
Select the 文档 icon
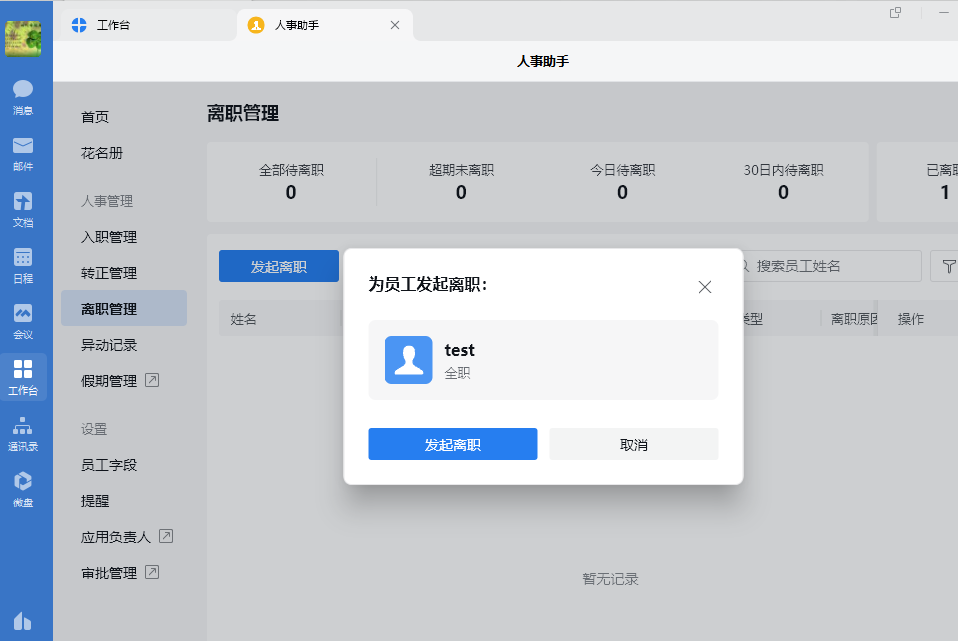pos(22,208)
